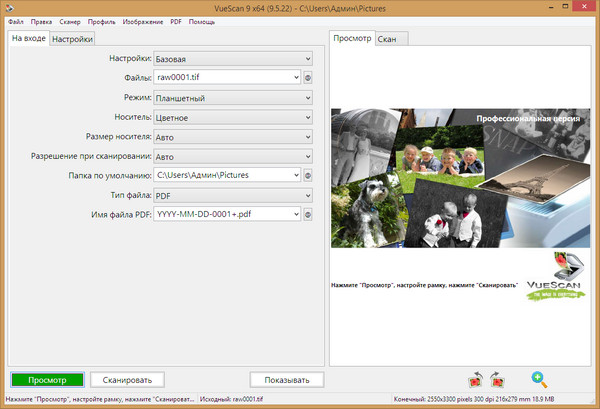Expand the Папка по умолчанию combo box
Viewport: 600px width, 409px height.
(x=227, y=175)
